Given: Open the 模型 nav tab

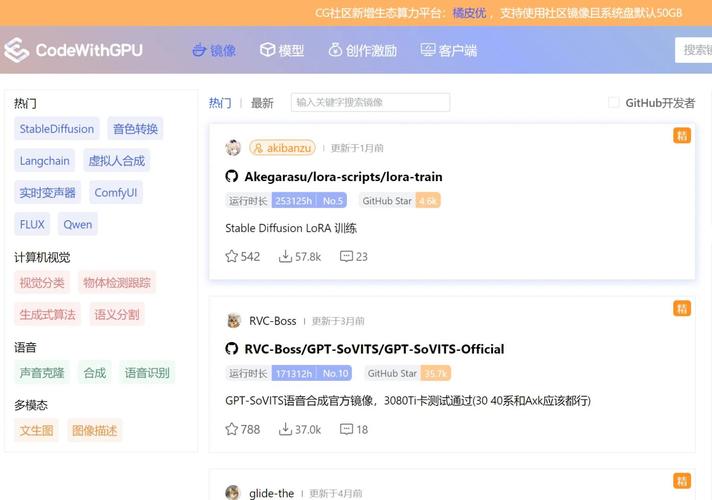Looking at the screenshot, I should tap(282, 50).
